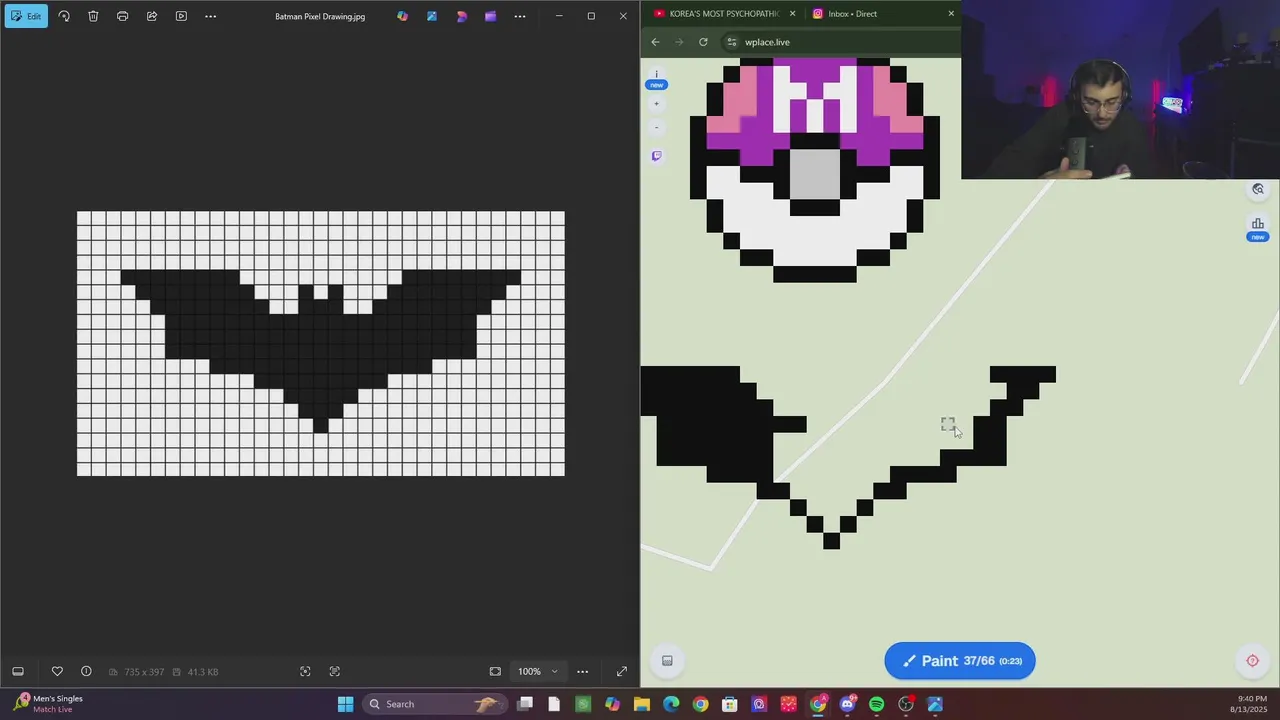Delete the image with trash icon
1280x720 pixels.
(93, 16)
